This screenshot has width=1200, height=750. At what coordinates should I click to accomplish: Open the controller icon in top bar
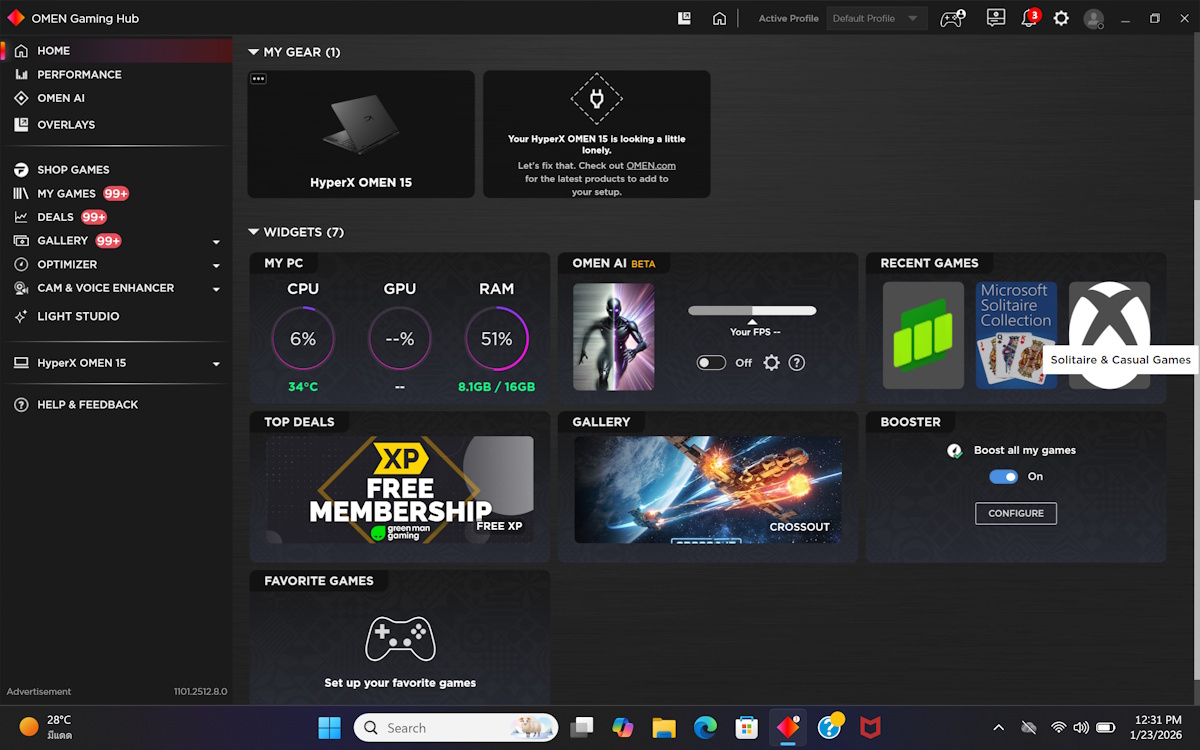point(951,19)
